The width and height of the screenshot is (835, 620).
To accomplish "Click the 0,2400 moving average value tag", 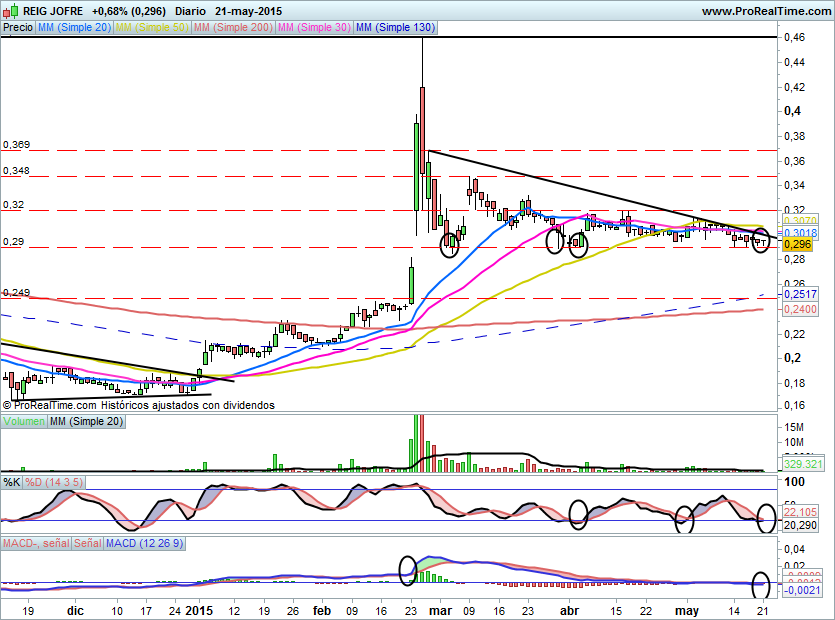I will coord(800,309).
